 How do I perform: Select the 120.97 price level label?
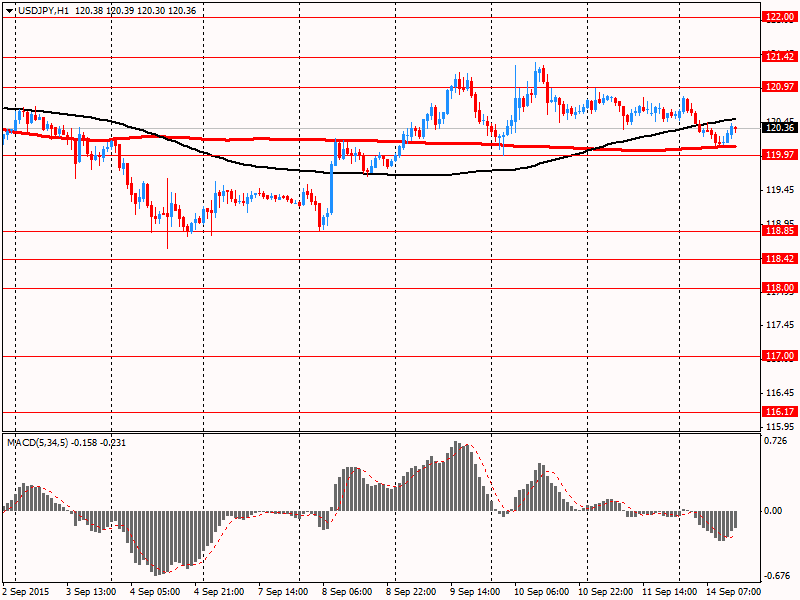coord(778,87)
